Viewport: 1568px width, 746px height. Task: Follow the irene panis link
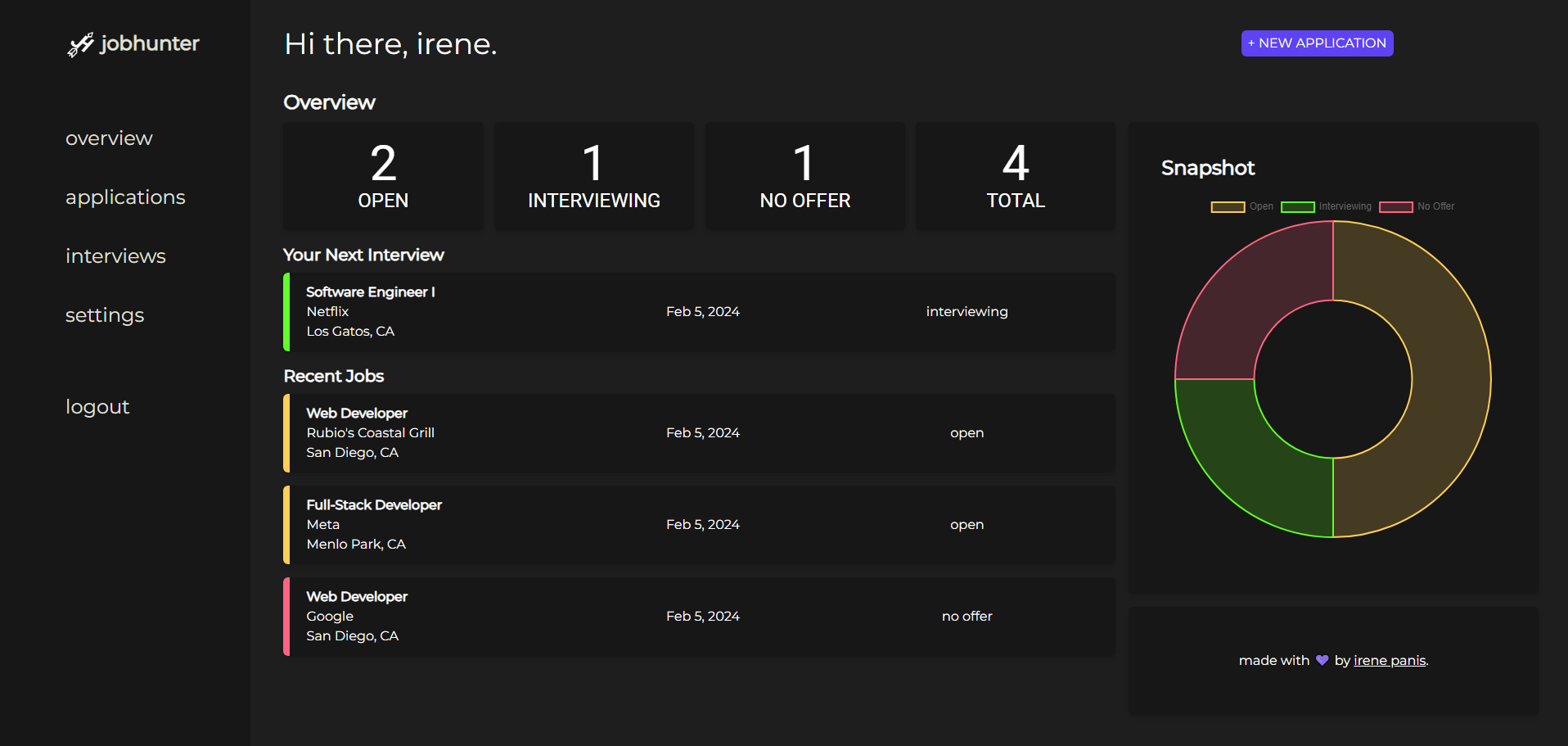tap(1390, 660)
